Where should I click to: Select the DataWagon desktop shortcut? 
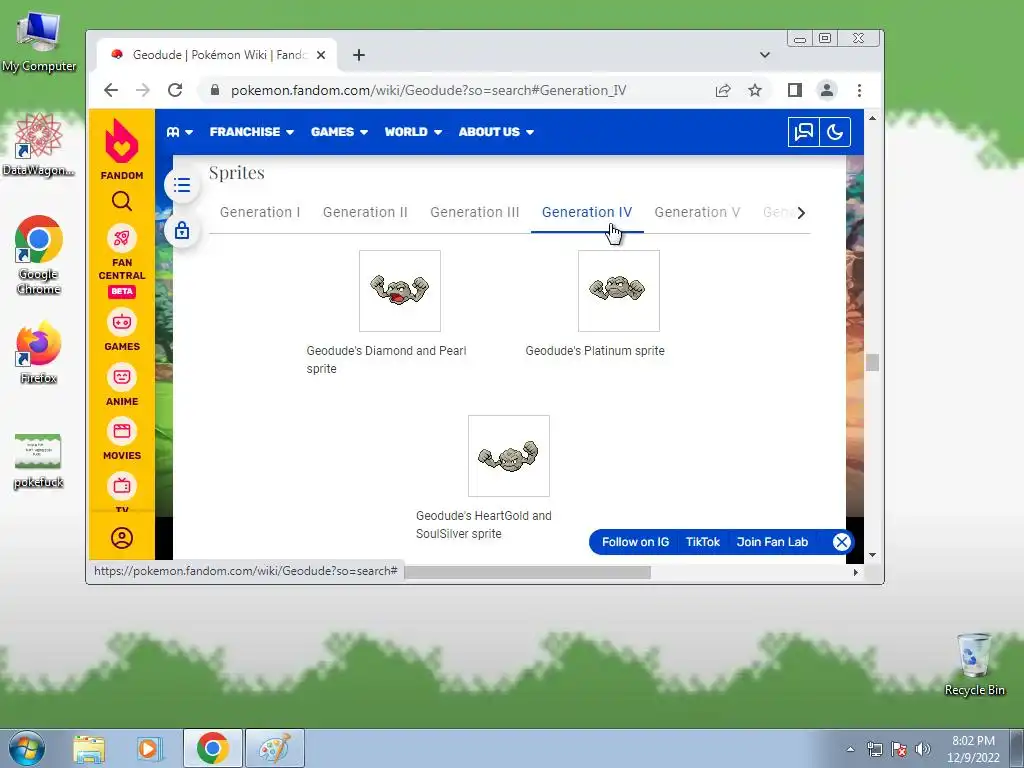[39, 145]
